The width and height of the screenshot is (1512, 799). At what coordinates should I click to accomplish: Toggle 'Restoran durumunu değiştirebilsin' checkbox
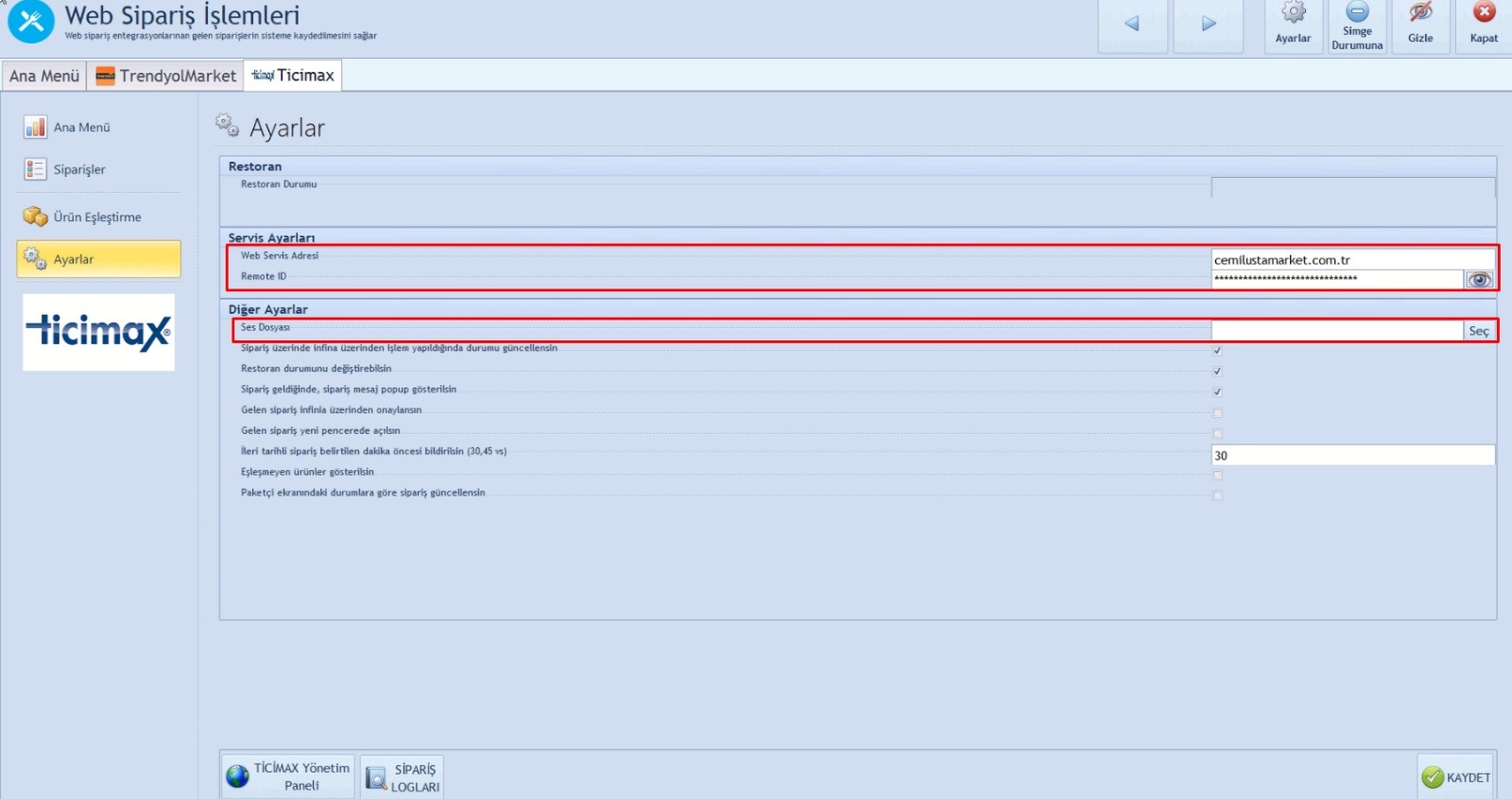click(x=1217, y=372)
